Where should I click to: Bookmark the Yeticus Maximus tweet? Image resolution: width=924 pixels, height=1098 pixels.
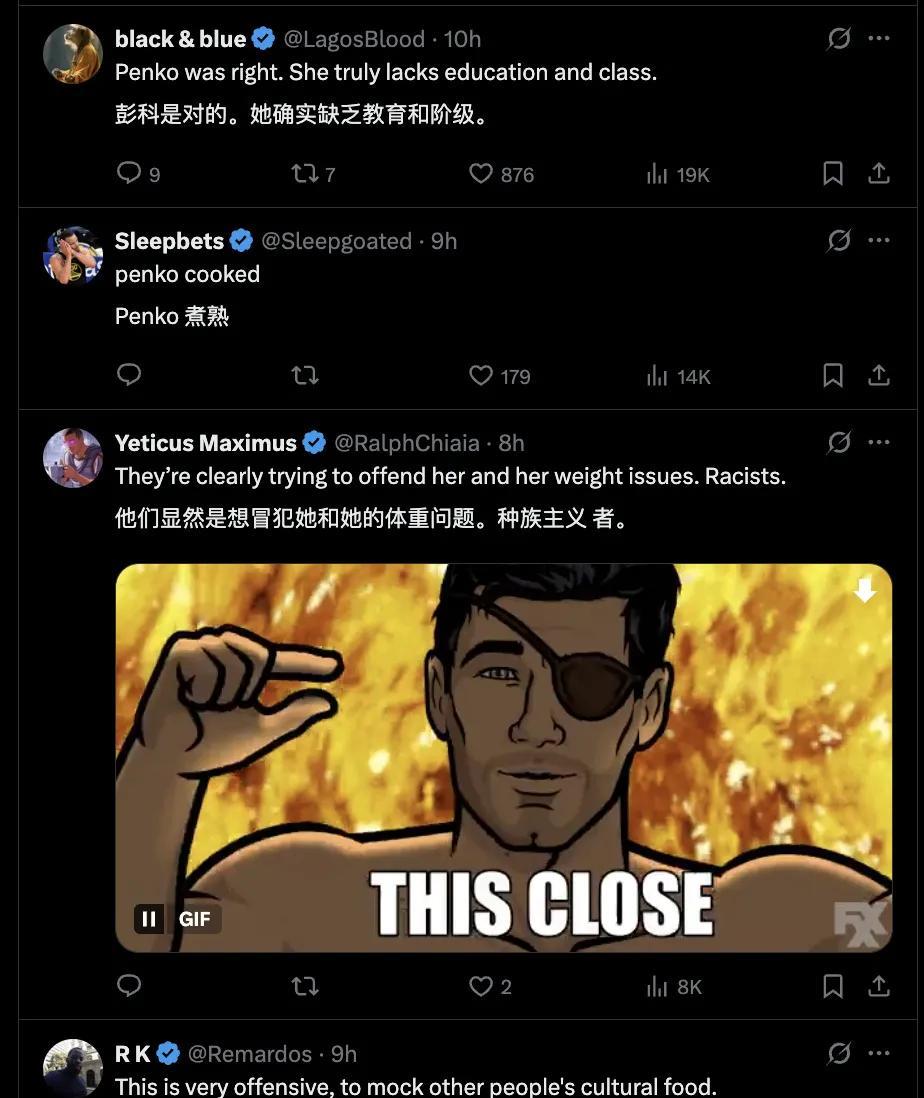(x=832, y=986)
